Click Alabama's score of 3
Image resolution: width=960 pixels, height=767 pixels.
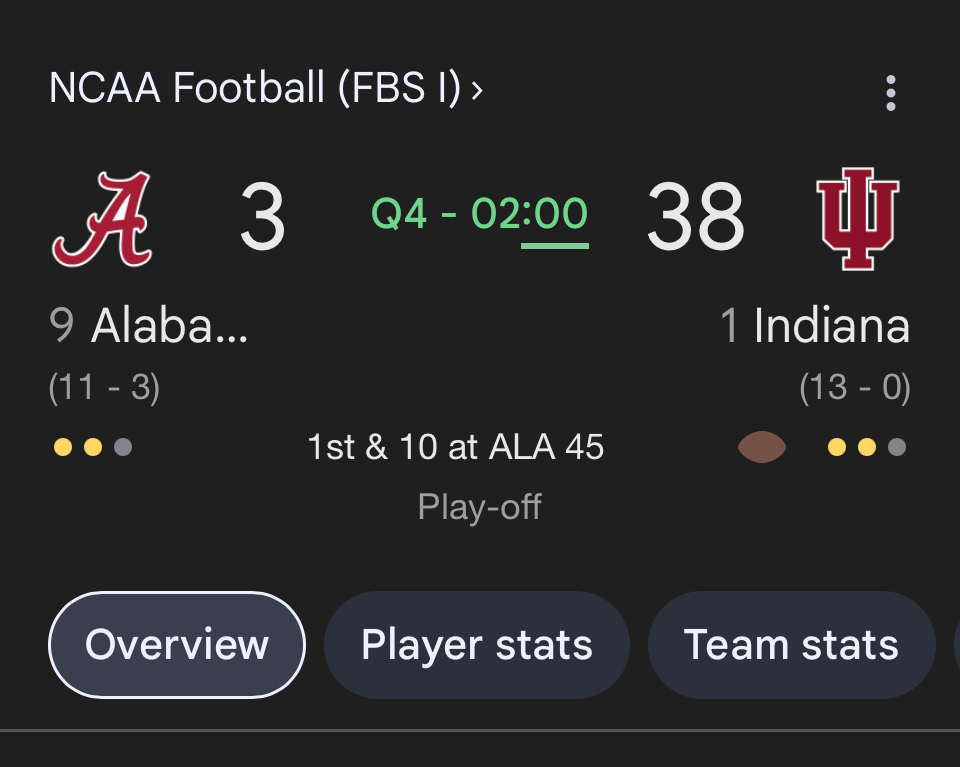263,217
